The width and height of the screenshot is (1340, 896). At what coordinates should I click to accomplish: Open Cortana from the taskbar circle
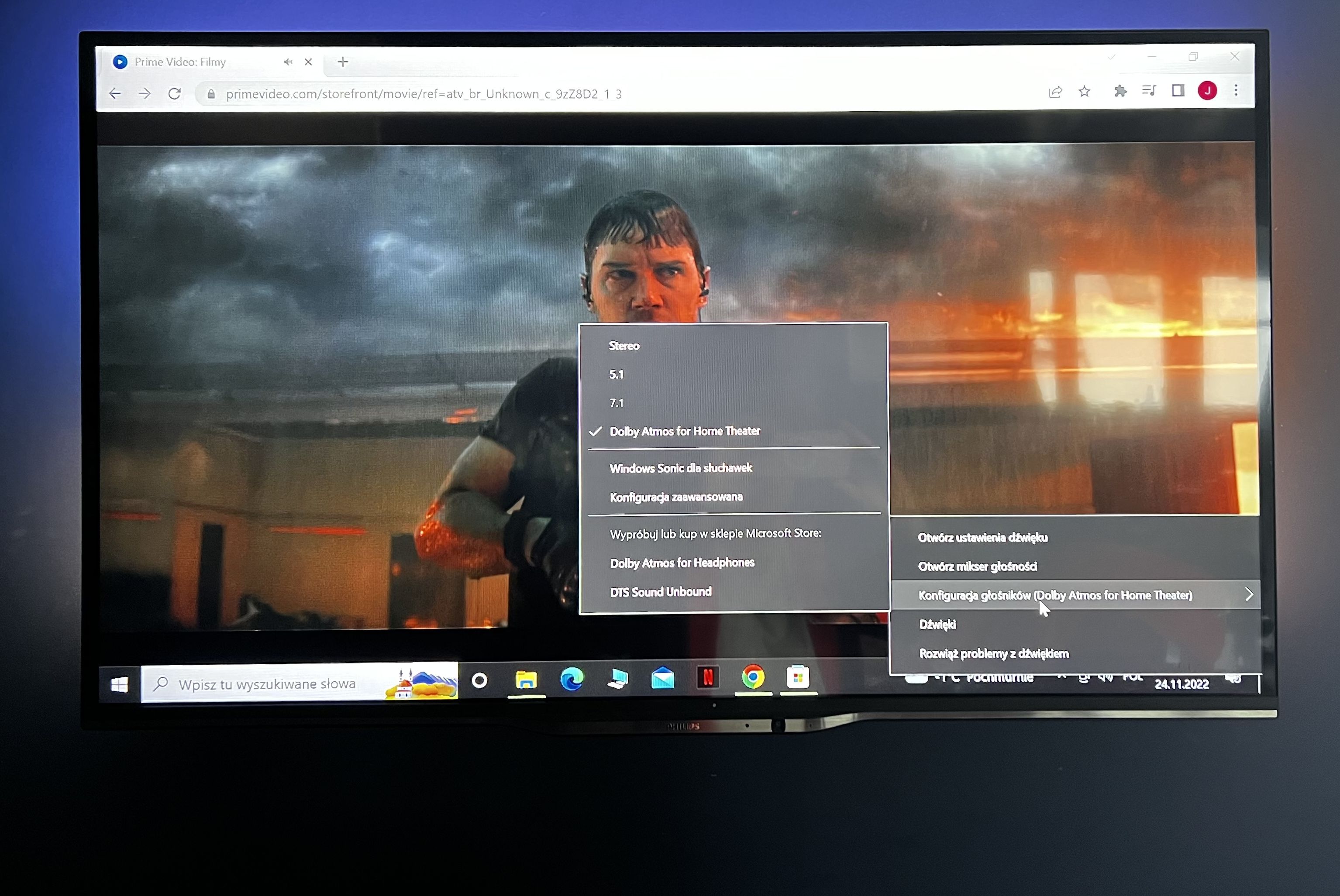[480, 680]
